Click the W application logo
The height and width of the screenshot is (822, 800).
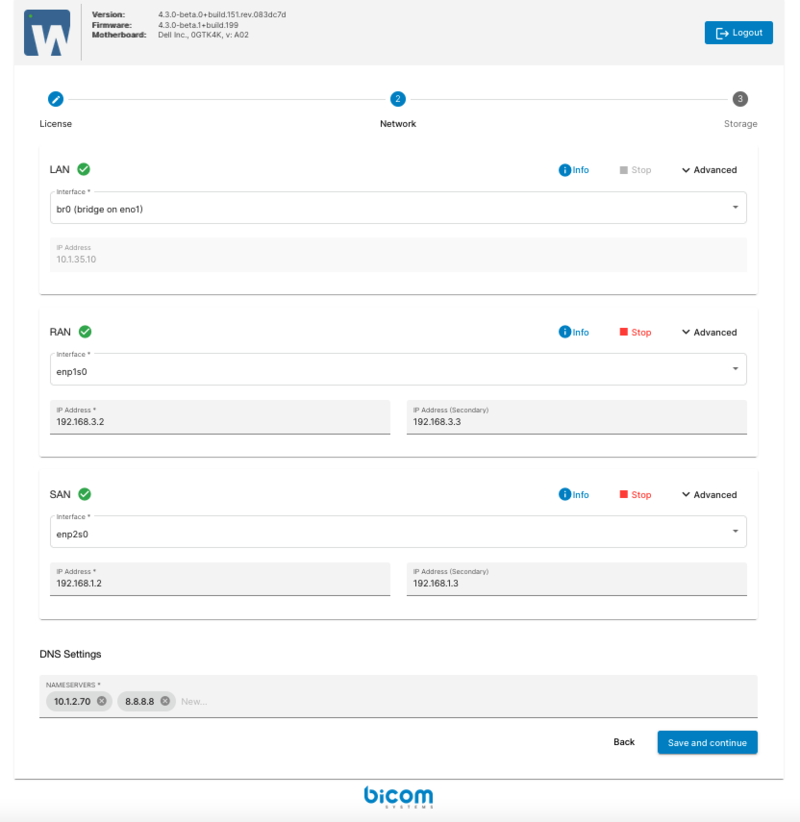[47, 32]
